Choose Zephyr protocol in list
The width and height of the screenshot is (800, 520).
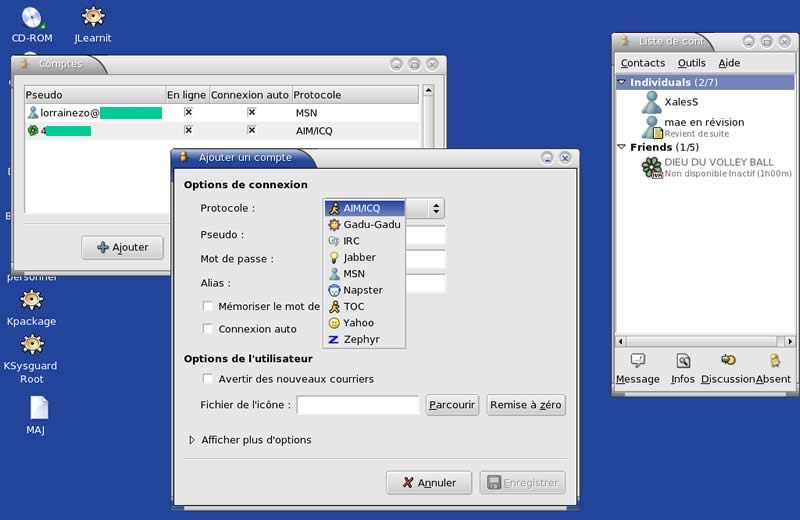[364, 339]
